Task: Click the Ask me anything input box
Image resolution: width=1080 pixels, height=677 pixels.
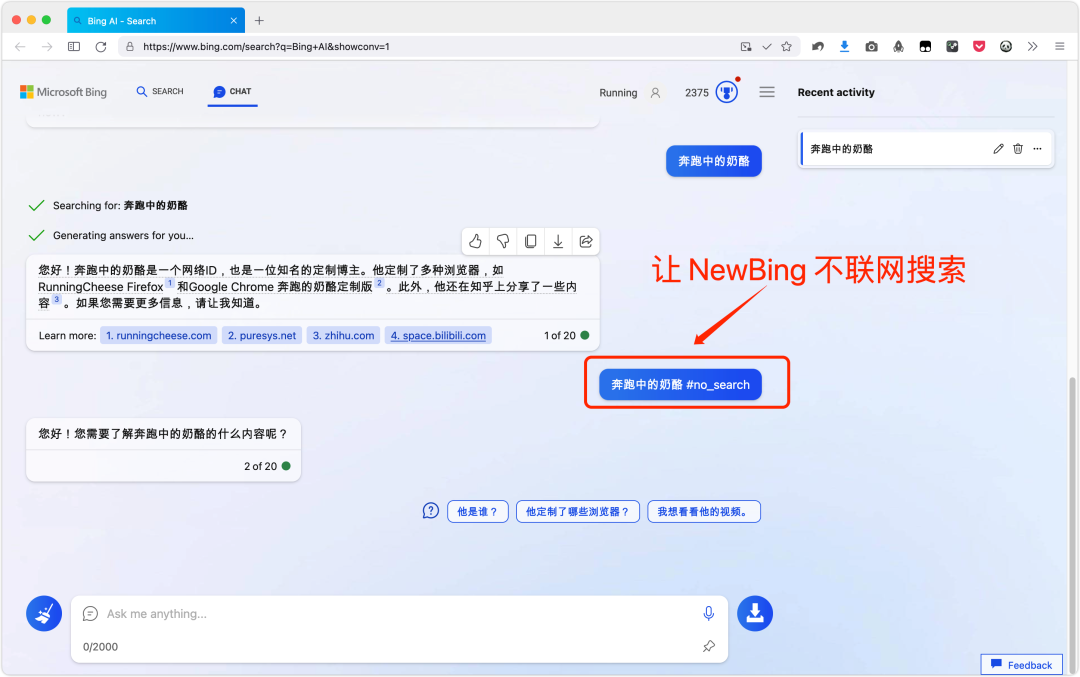Action: tap(399, 614)
